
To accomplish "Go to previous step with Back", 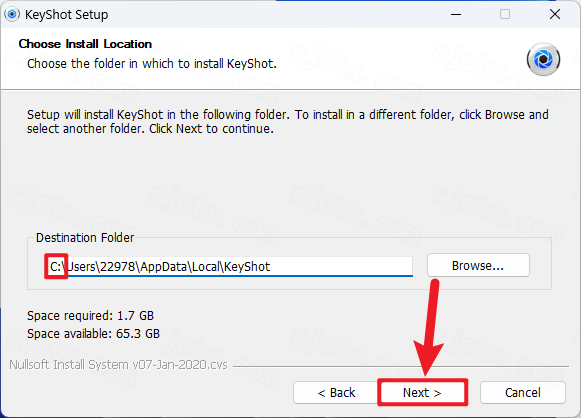I will click(336, 392).
